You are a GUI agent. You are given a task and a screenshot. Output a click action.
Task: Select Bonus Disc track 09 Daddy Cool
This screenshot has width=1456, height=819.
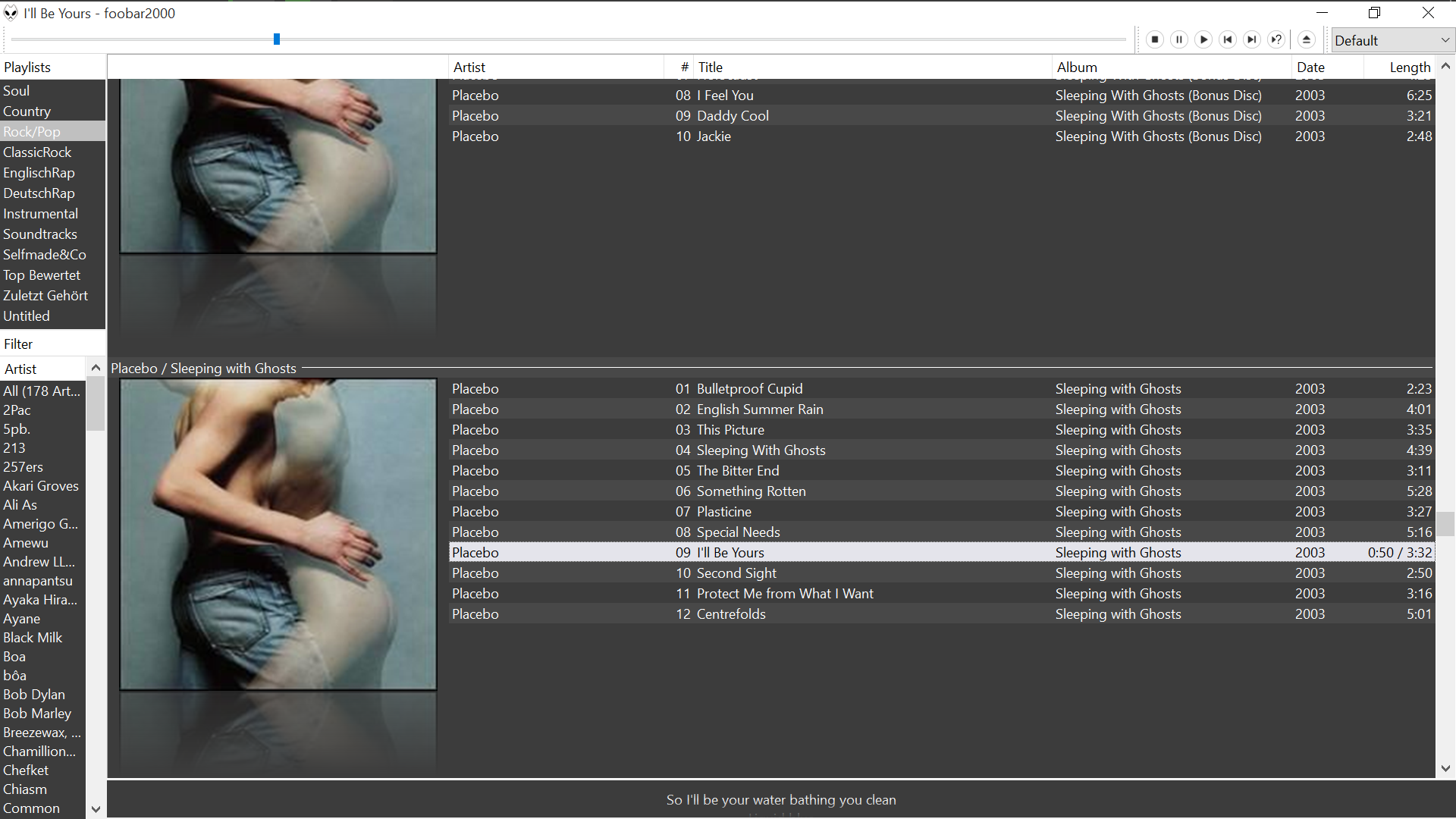tap(941, 116)
